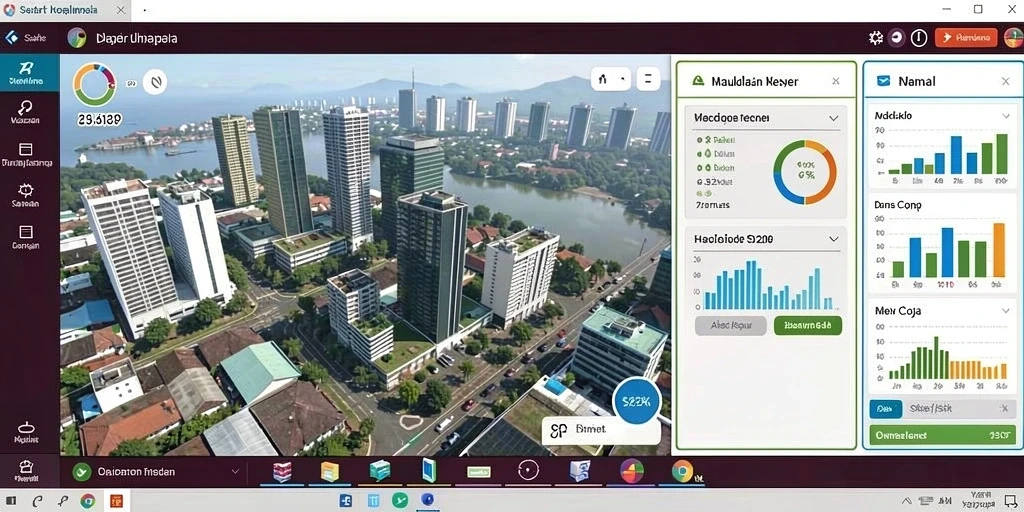
Task: Click the red stack icon in bottom toolbar
Action: [x=282, y=471]
